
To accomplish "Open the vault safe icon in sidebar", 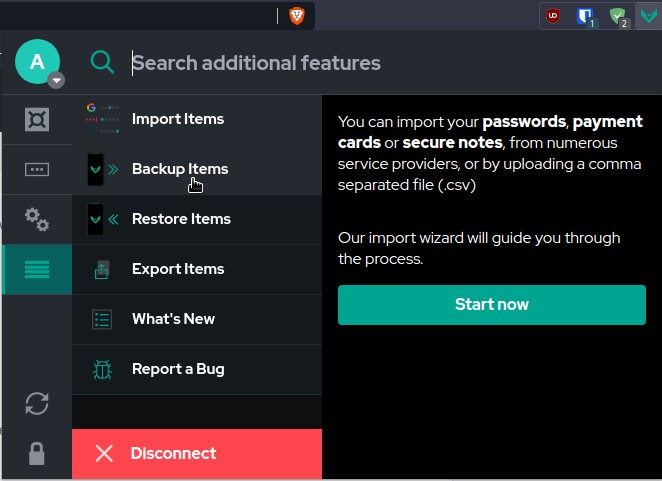I will [37, 119].
